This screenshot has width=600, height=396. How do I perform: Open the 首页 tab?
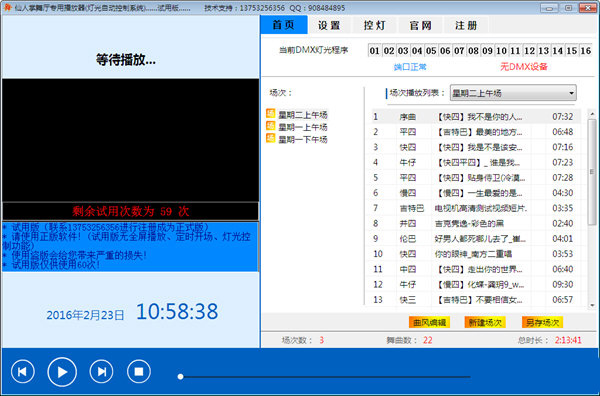tap(284, 25)
